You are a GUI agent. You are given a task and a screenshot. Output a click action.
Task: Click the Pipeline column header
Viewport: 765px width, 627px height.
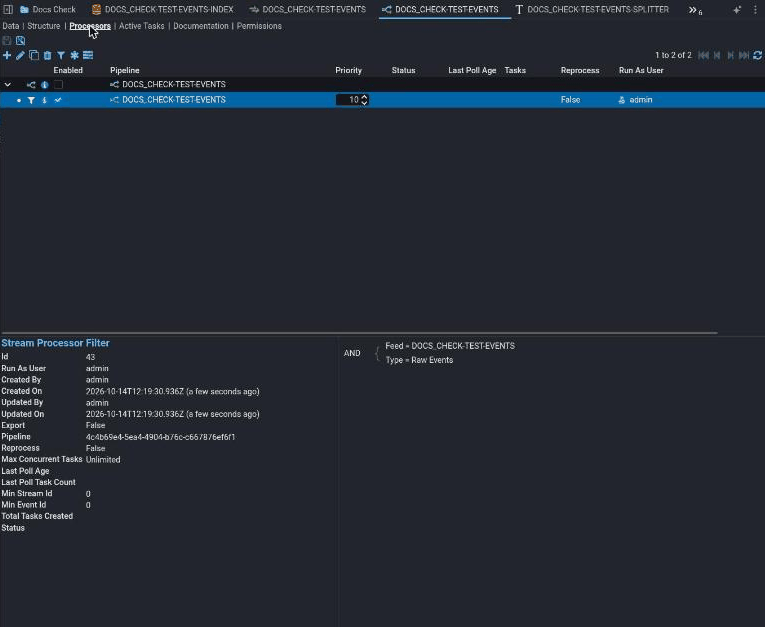tap(124, 70)
